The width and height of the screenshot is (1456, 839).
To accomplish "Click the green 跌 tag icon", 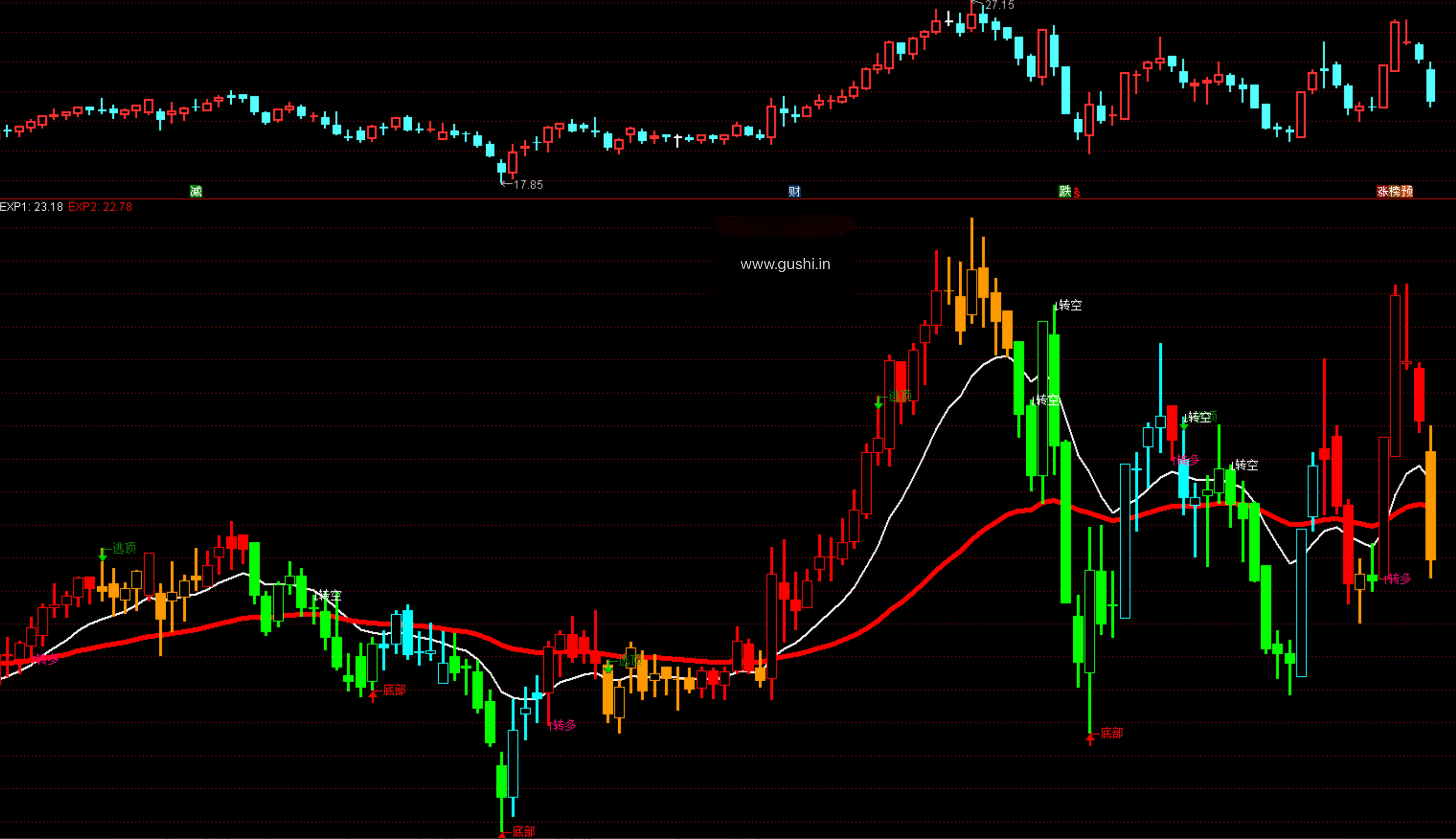I will (x=1065, y=192).
